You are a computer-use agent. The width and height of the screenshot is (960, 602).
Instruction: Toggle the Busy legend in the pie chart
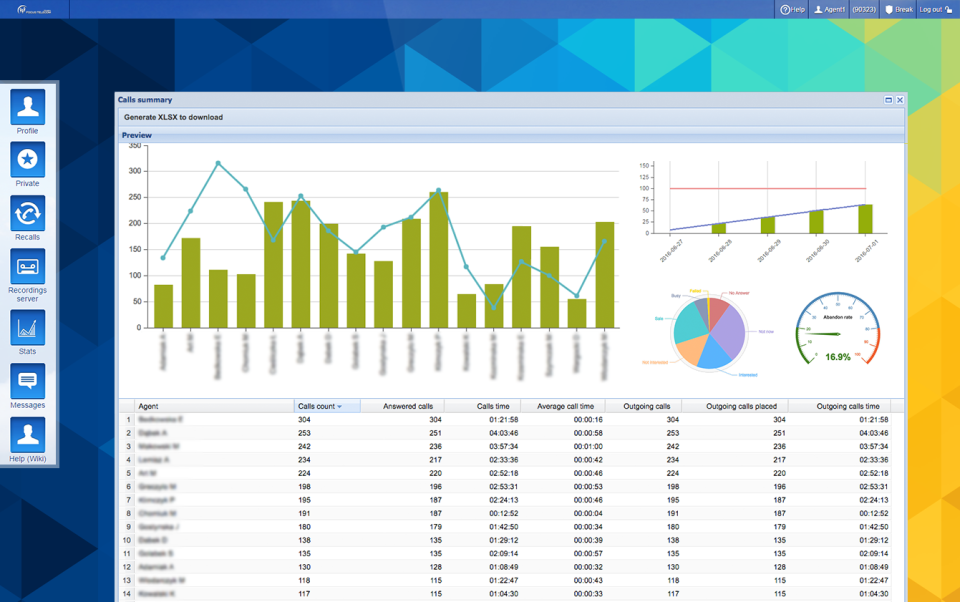(675, 296)
